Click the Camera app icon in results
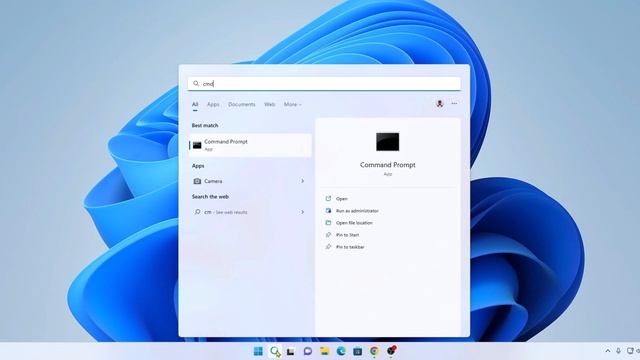Screen dimensions: 640x360 pos(197,181)
